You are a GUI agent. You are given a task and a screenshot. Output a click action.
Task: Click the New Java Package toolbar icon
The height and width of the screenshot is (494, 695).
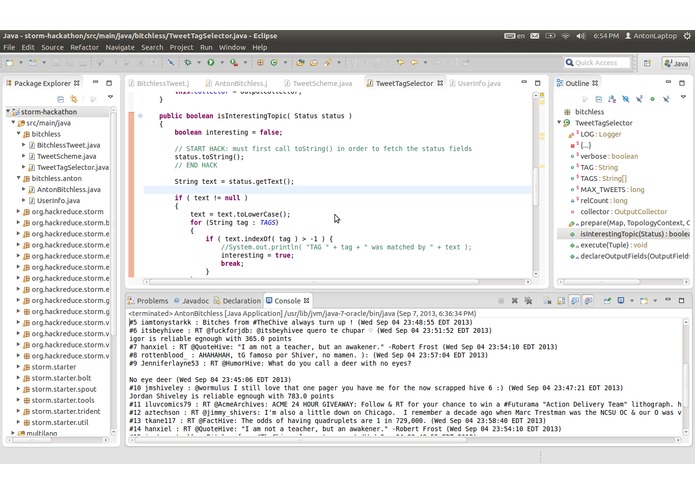tap(260, 63)
